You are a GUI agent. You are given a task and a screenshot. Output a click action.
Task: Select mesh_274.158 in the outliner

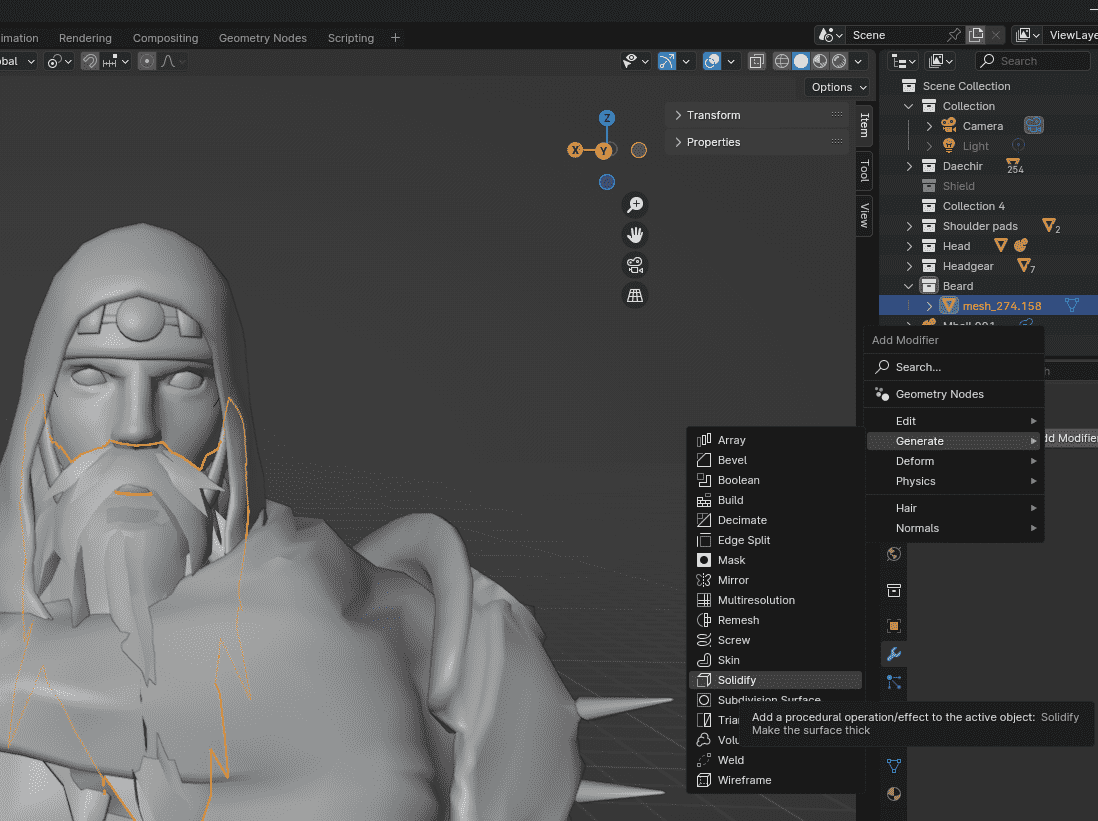[1001, 306]
